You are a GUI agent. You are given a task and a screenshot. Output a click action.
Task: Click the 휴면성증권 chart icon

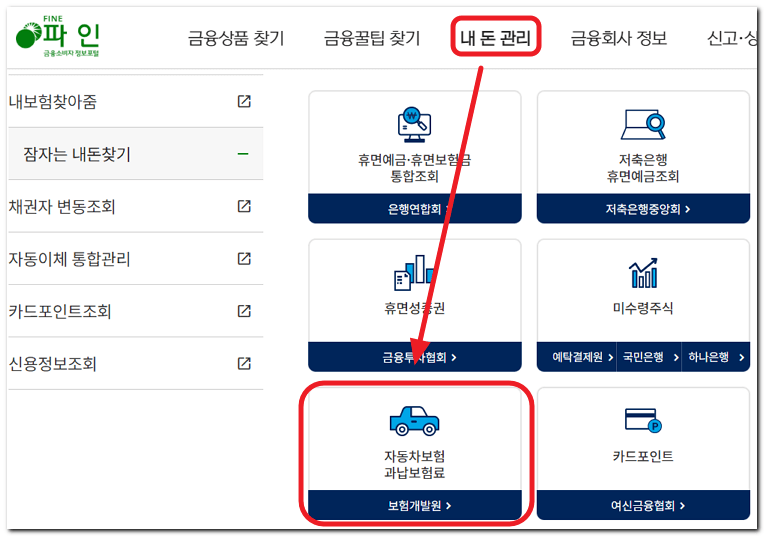tap(414, 272)
